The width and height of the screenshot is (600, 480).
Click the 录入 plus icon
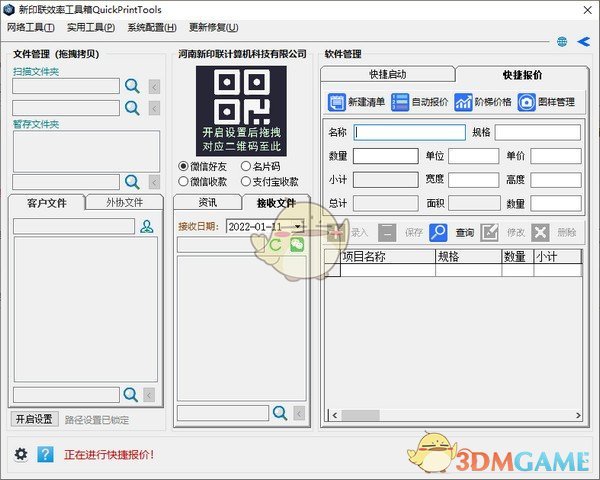point(336,232)
